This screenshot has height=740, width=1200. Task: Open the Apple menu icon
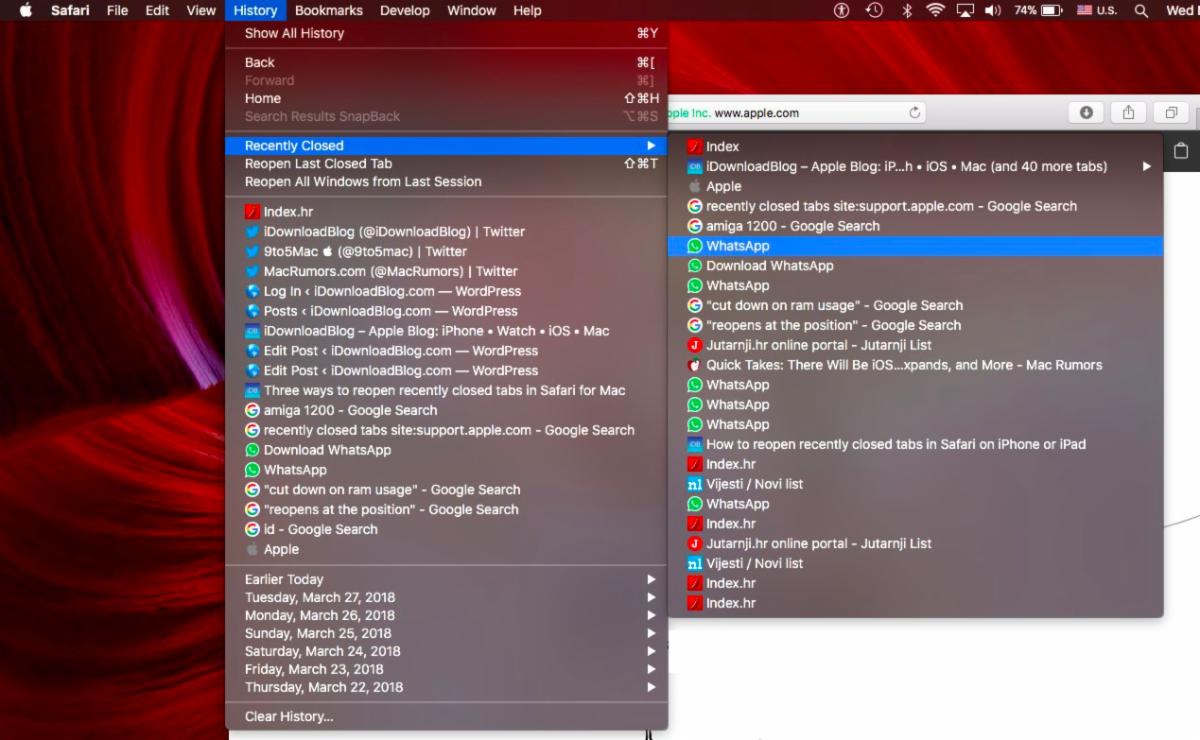click(x=26, y=10)
